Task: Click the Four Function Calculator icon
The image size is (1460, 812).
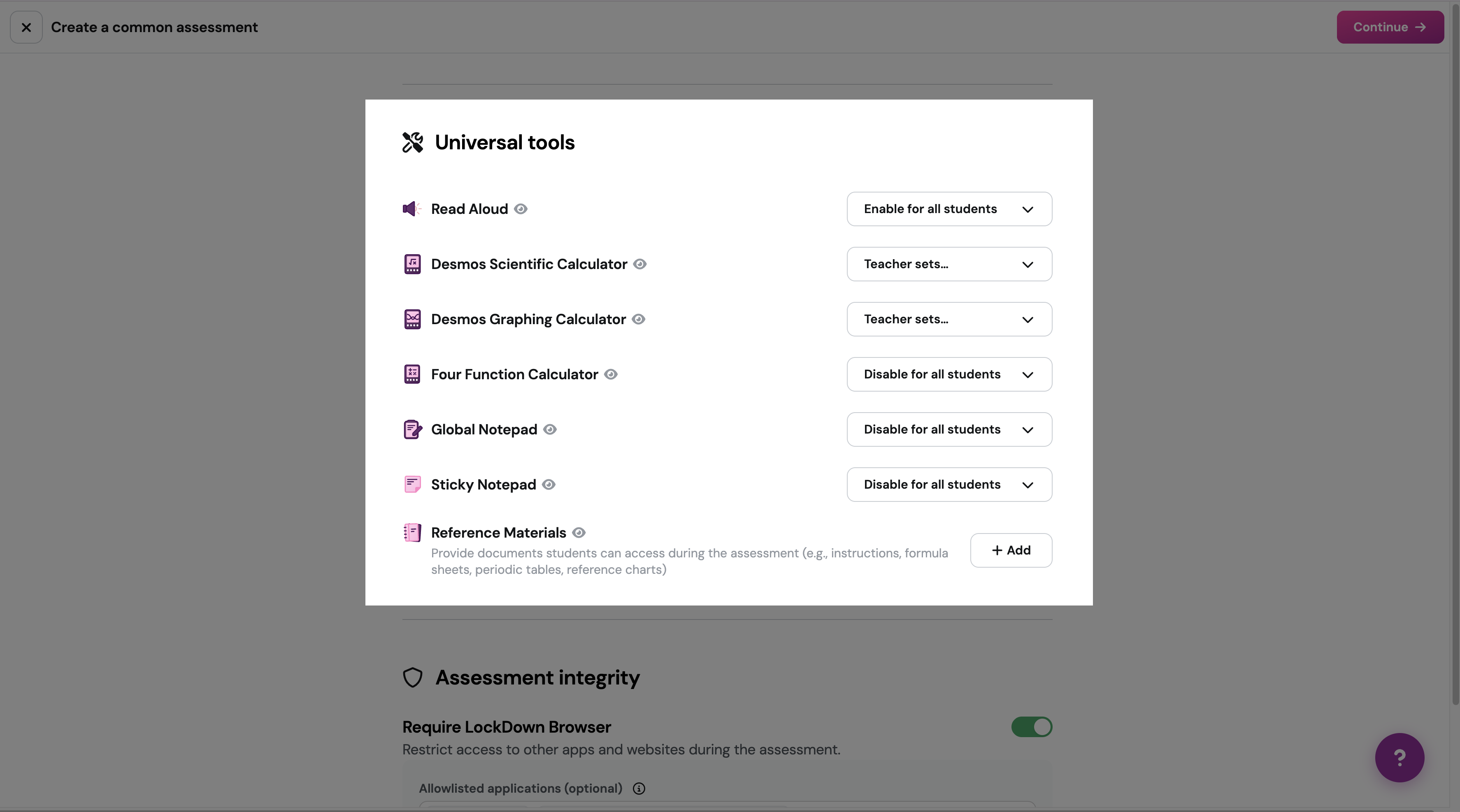Action: pyautogui.click(x=412, y=374)
